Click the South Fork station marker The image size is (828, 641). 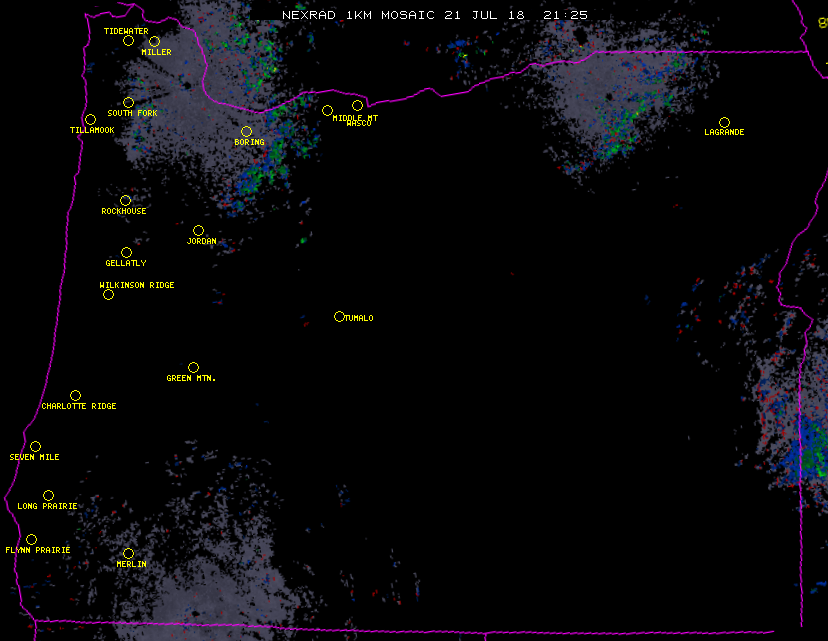pos(128,103)
